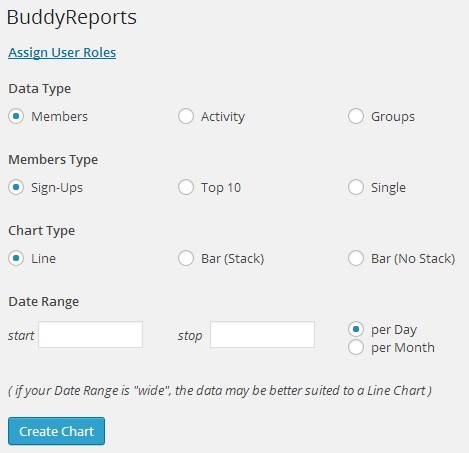Click the Activity label text
Screen dimensions: 469x453
(x=223, y=117)
